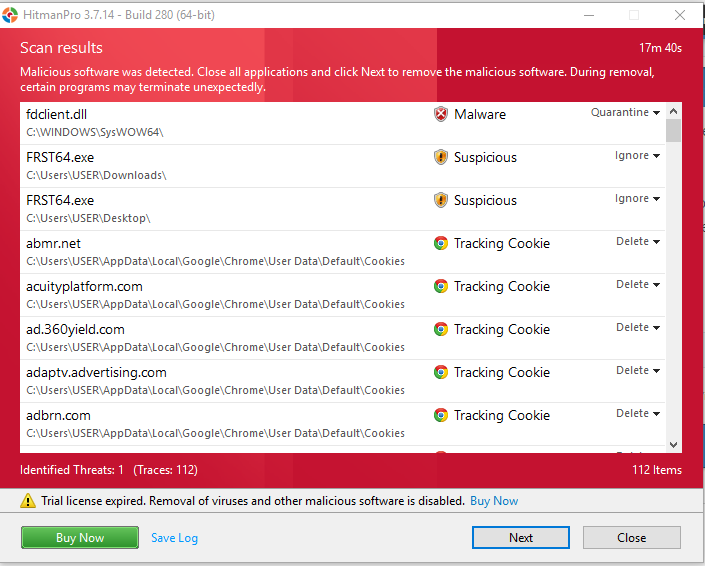Click the C:\WINDOWS\SysWOW64\ path text

[x=94, y=132]
